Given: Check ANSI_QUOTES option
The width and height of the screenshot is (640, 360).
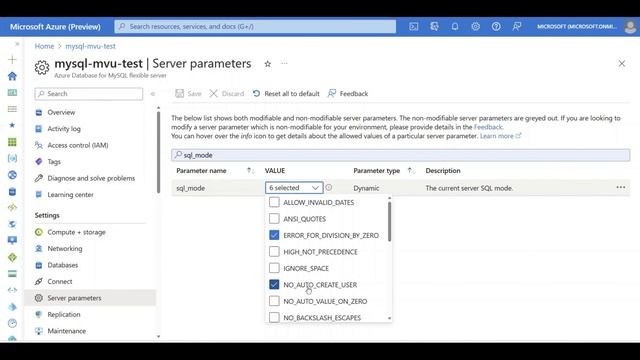Looking at the screenshot, I should [x=274, y=219].
